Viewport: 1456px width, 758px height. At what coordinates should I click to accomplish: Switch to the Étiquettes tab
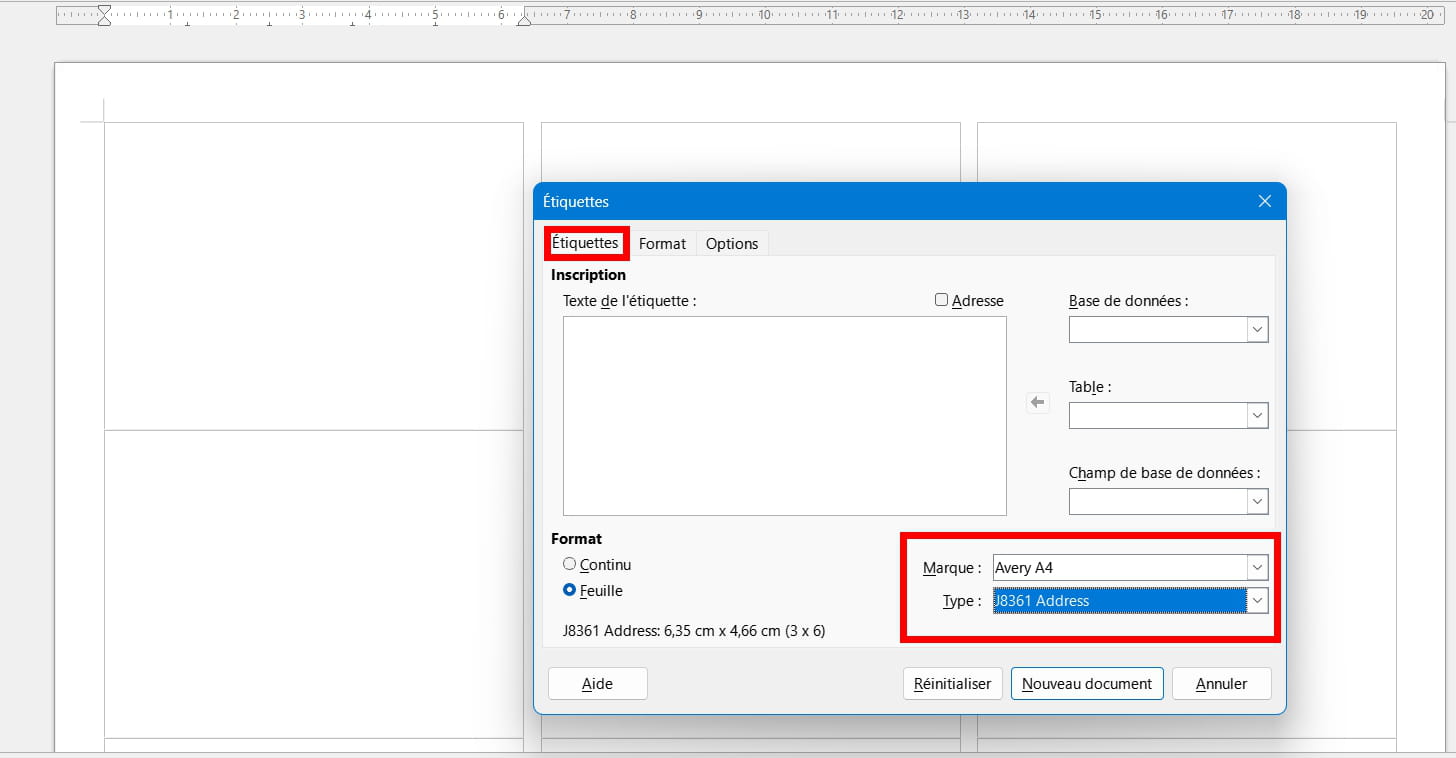(x=585, y=243)
